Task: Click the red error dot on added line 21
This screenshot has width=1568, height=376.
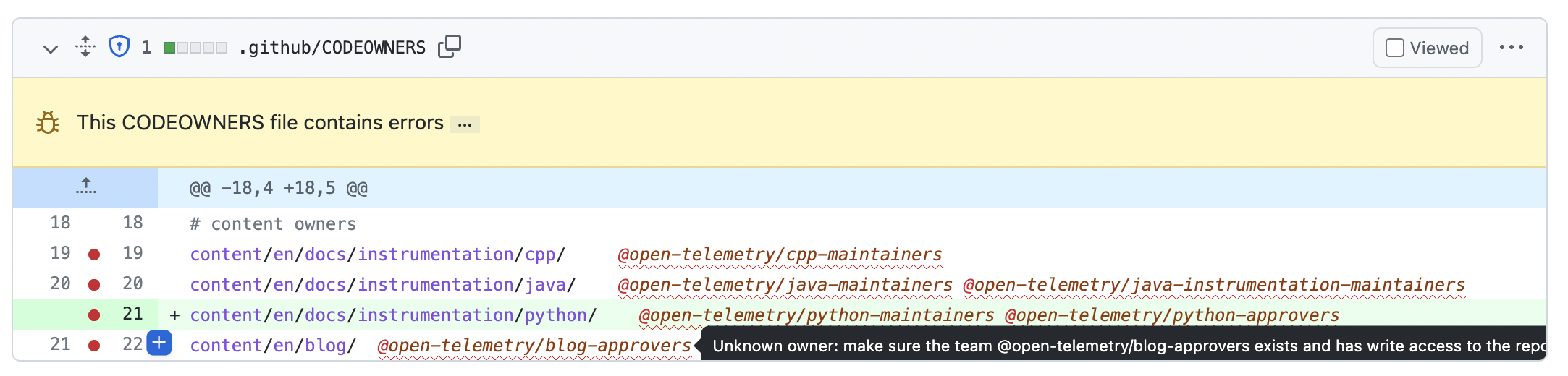Action: [94, 315]
